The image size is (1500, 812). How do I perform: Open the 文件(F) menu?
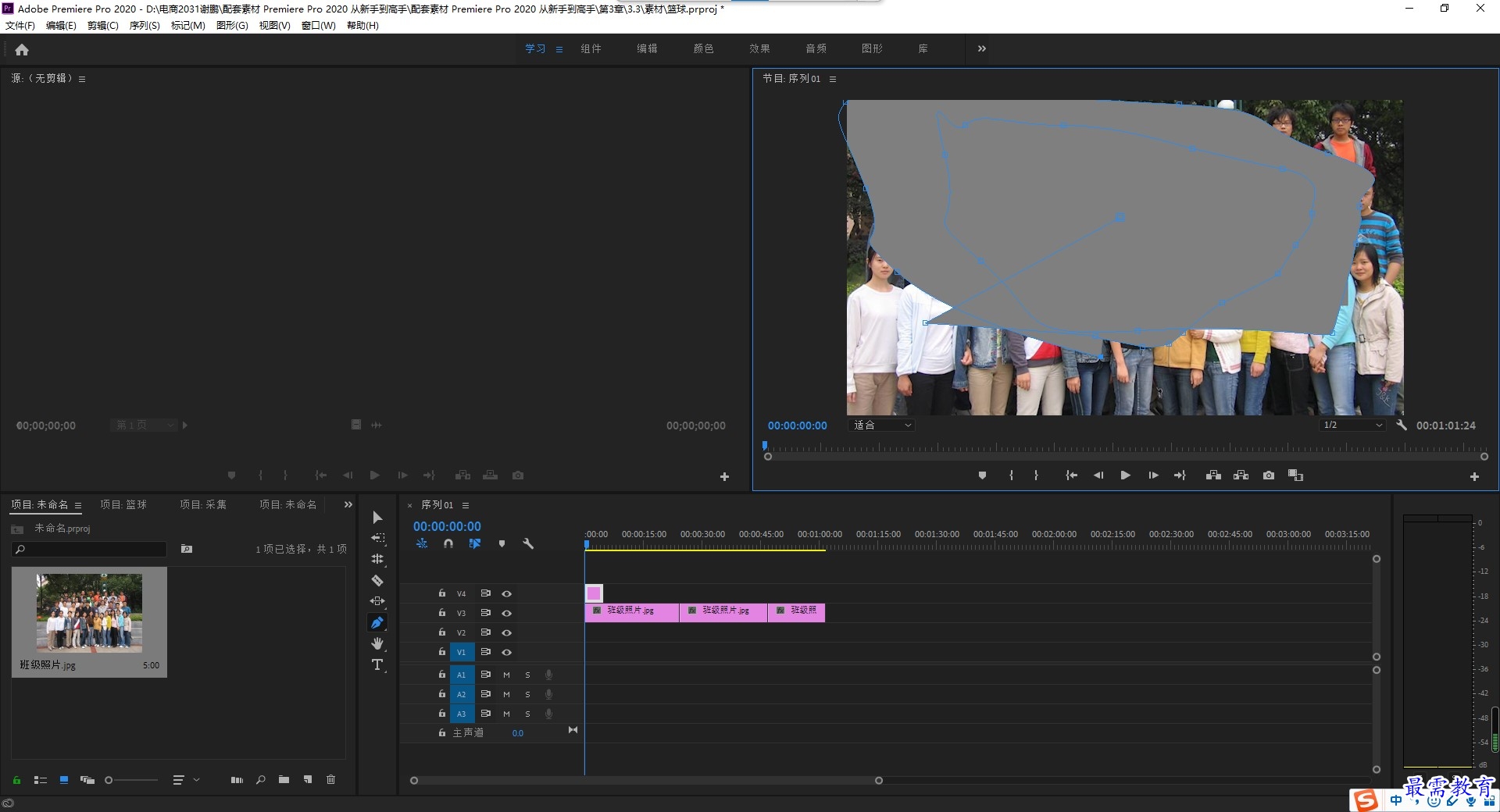point(20,25)
